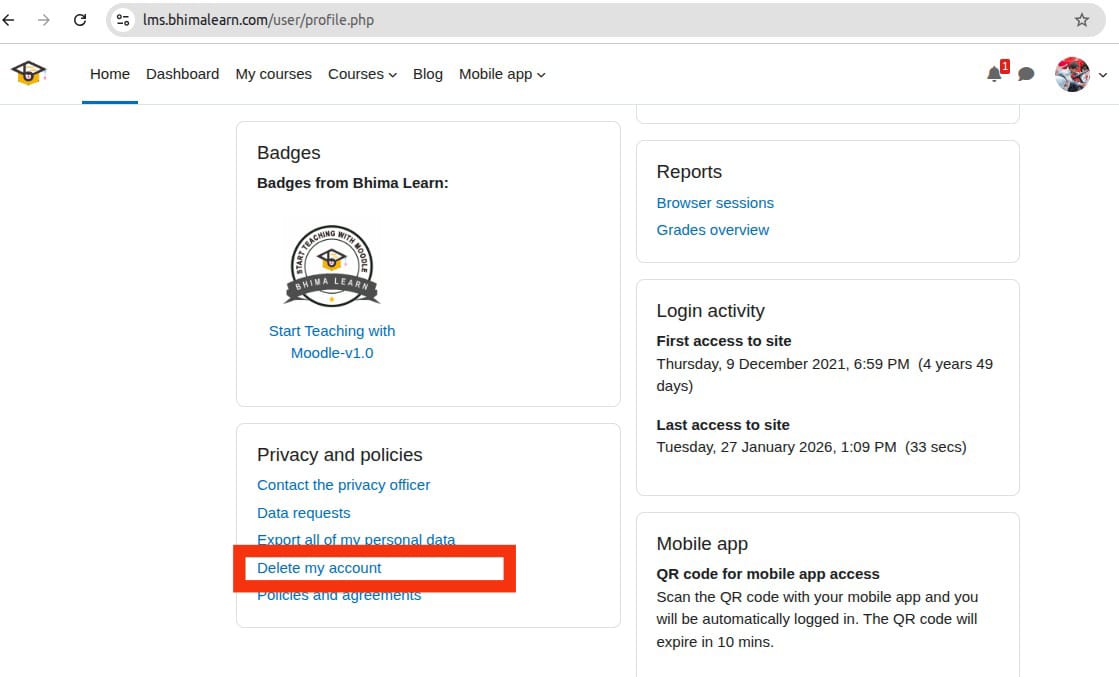Image resolution: width=1119 pixels, height=677 pixels.
Task: Open the messaging speech bubble icon
Action: click(x=1025, y=74)
